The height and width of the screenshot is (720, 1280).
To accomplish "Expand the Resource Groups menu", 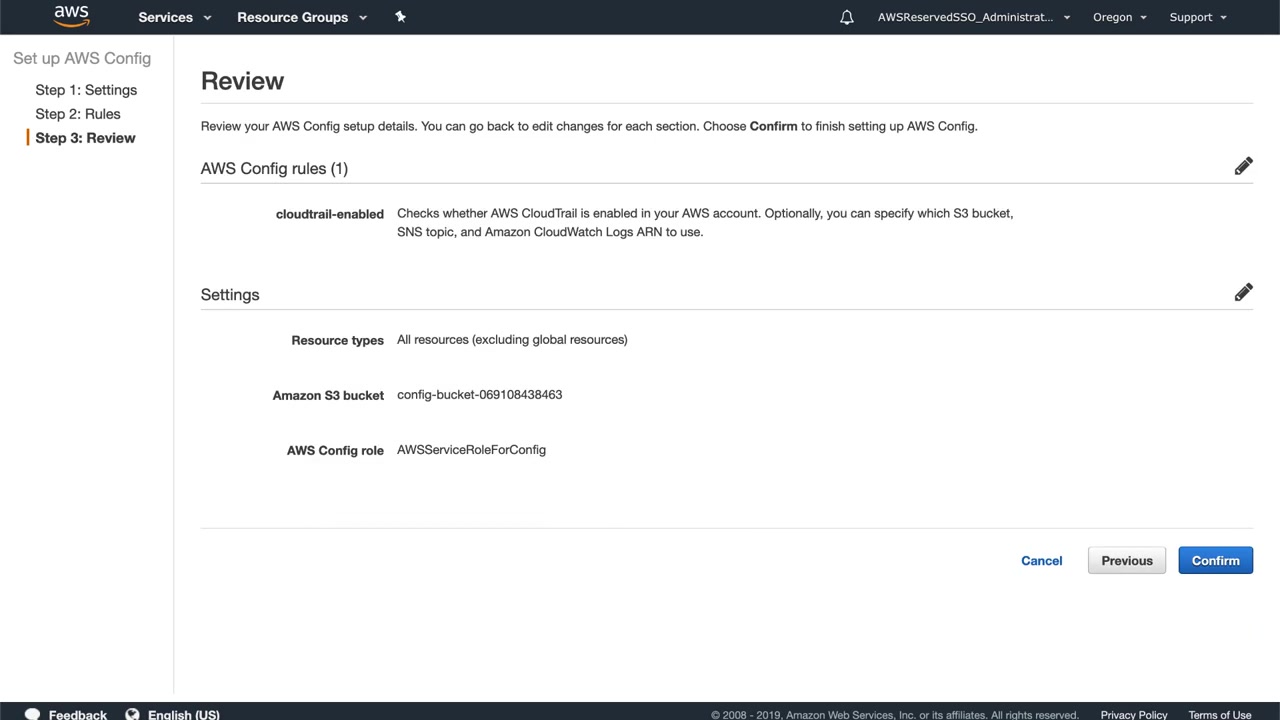I will (x=302, y=17).
